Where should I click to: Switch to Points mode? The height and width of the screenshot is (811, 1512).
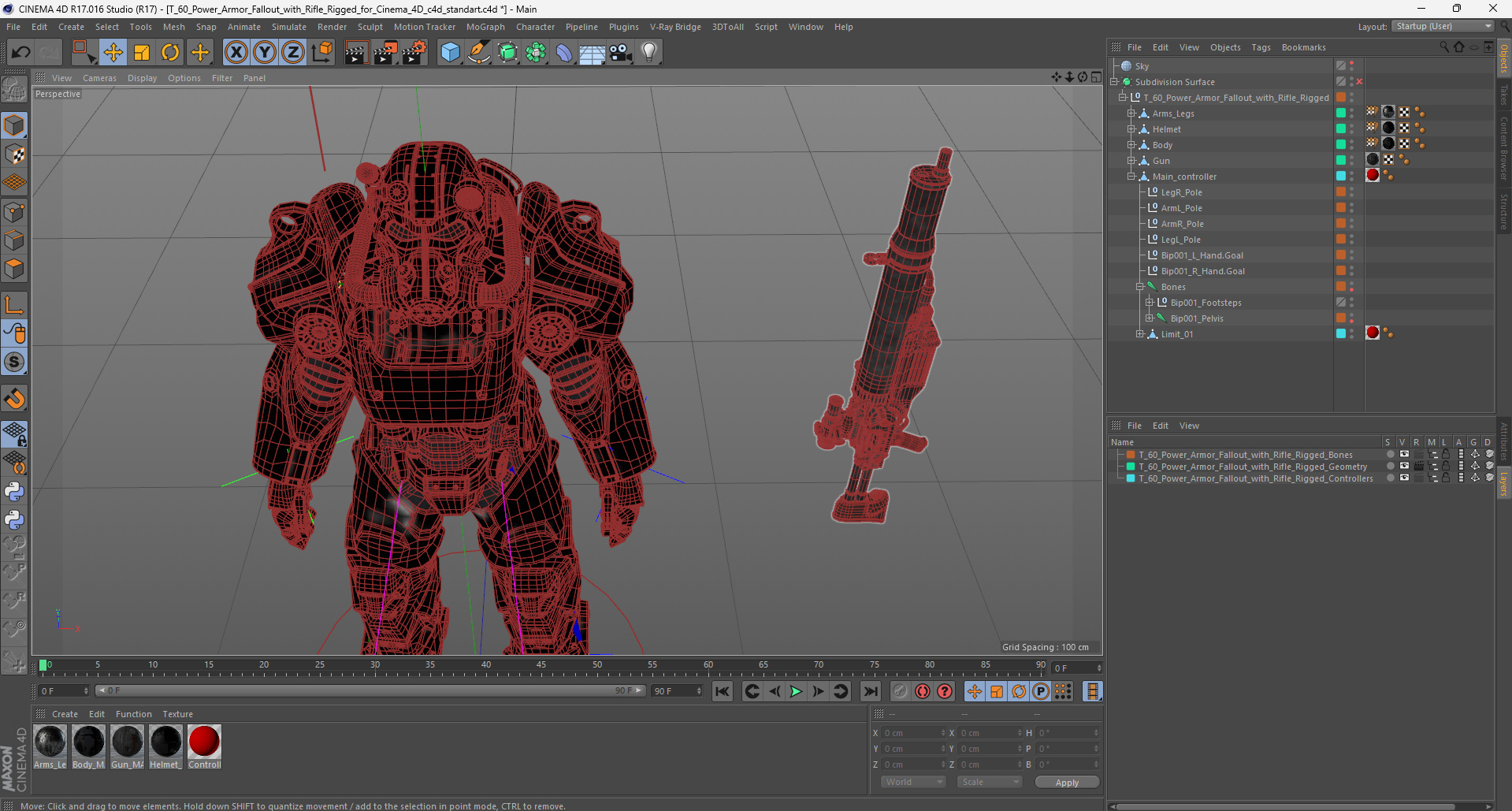(14, 212)
